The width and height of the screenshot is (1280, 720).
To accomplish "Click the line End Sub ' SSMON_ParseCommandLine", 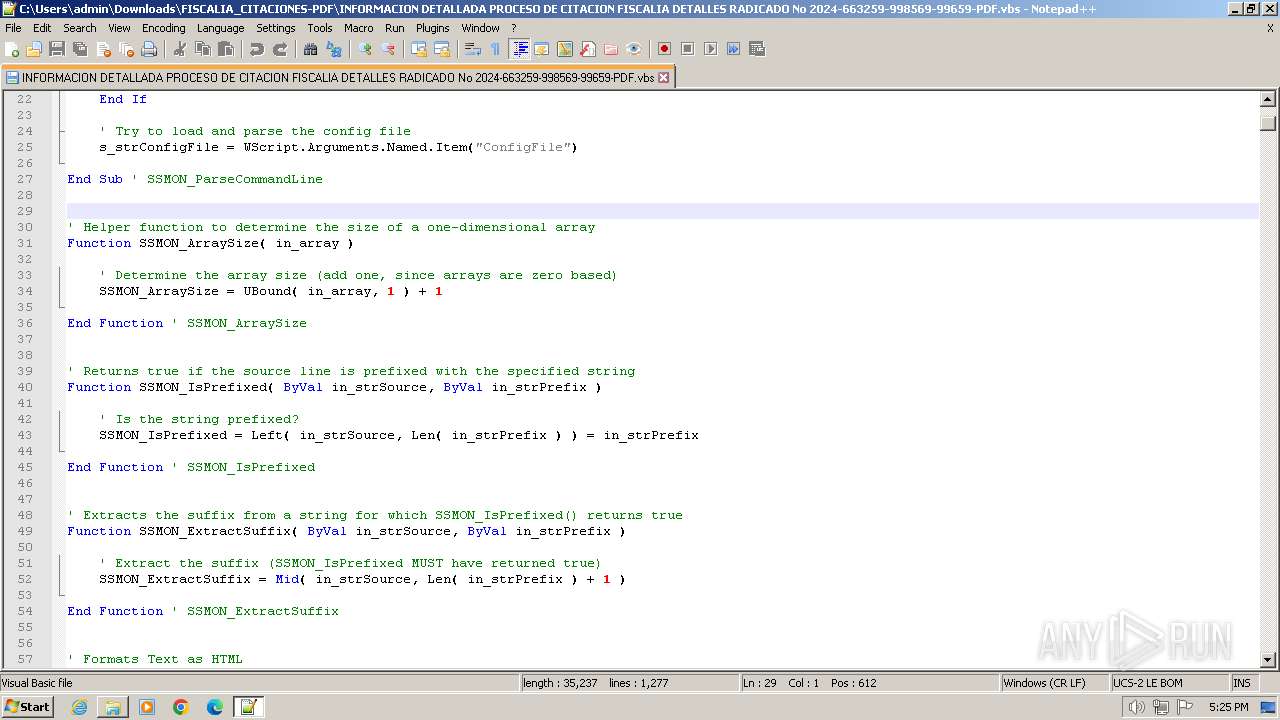I will pyautogui.click(x=195, y=179).
